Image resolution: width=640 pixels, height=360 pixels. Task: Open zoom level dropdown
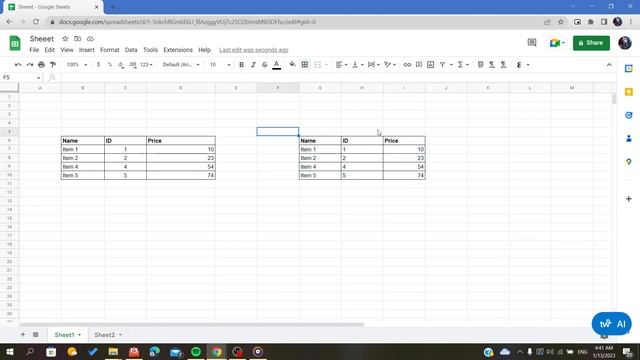click(x=77, y=64)
